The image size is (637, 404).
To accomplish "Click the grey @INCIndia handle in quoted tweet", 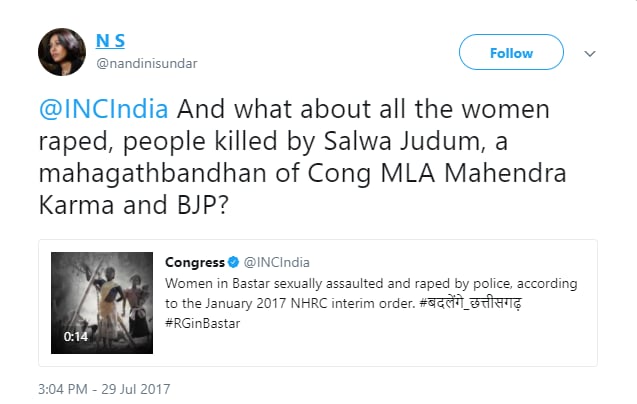I will click(x=276, y=263).
